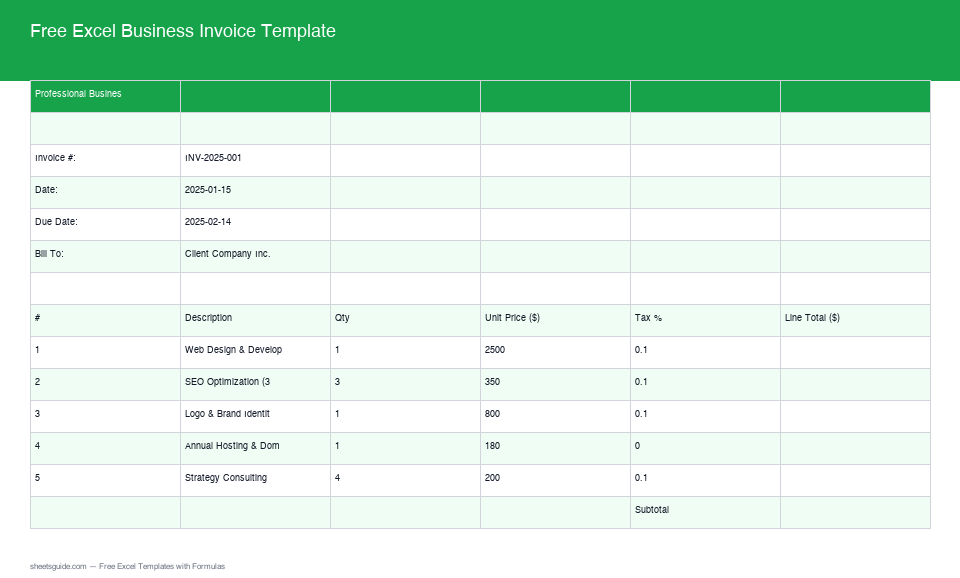Select the 'Strategy Consulting' cell
960x578 pixels.
coord(255,479)
